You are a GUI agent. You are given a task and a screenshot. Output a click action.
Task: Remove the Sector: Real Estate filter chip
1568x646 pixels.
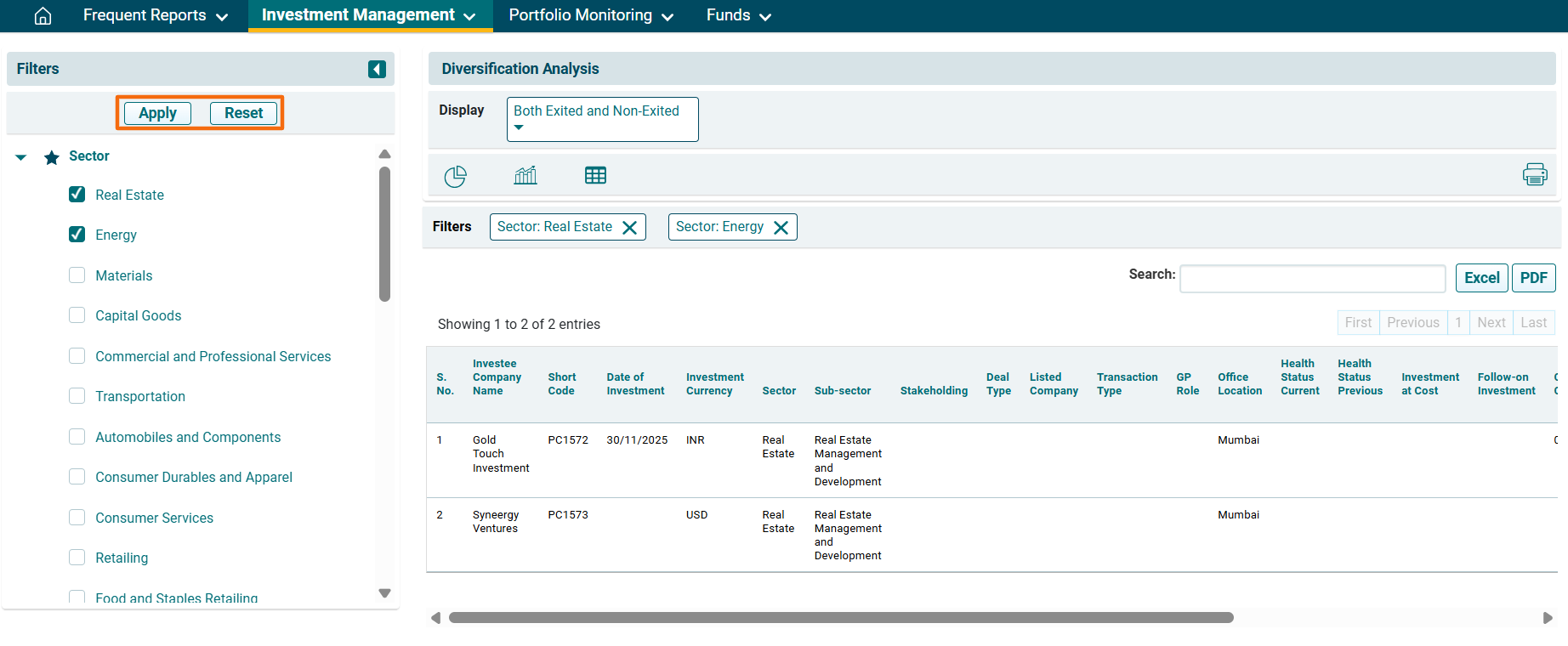[x=630, y=228]
